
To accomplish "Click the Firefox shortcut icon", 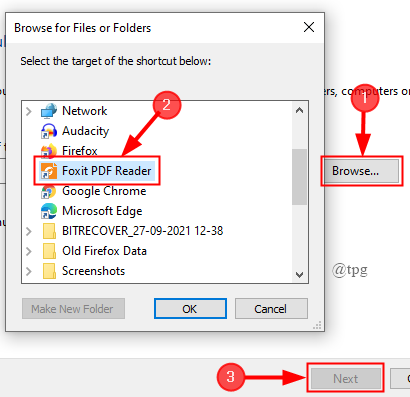I will point(49,151).
